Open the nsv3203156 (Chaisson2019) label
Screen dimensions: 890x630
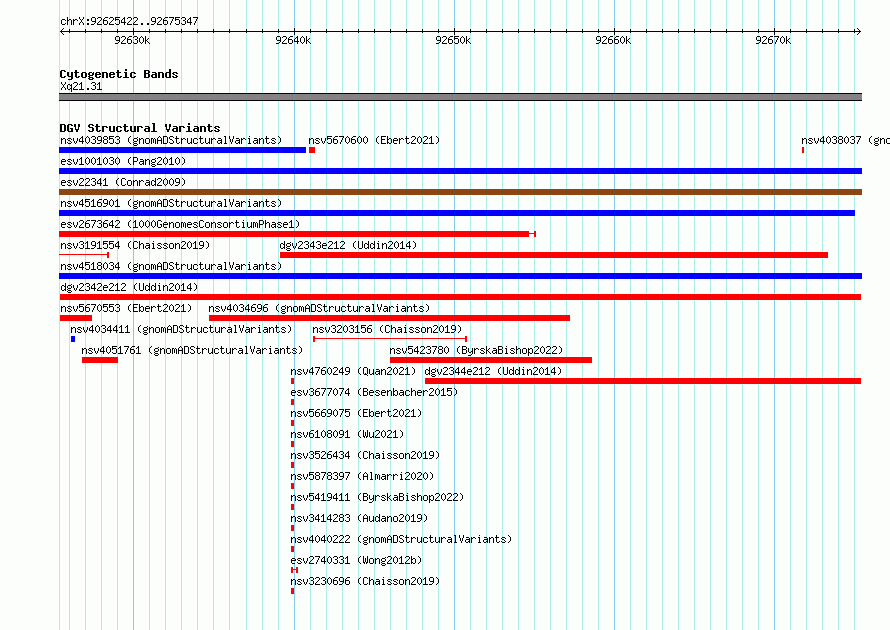click(387, 329)
